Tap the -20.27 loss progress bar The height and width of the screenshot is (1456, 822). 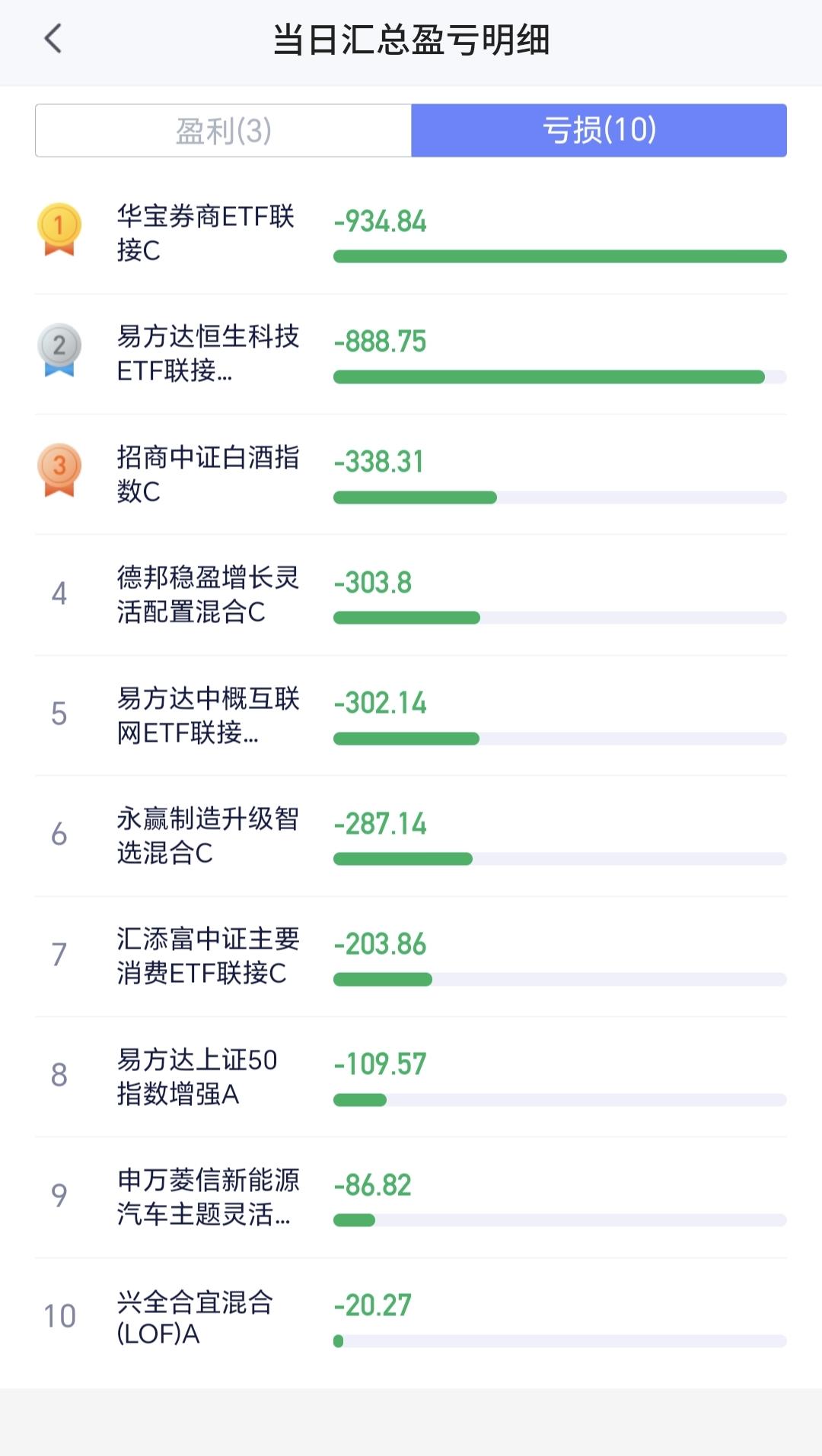pos(560,1341)
